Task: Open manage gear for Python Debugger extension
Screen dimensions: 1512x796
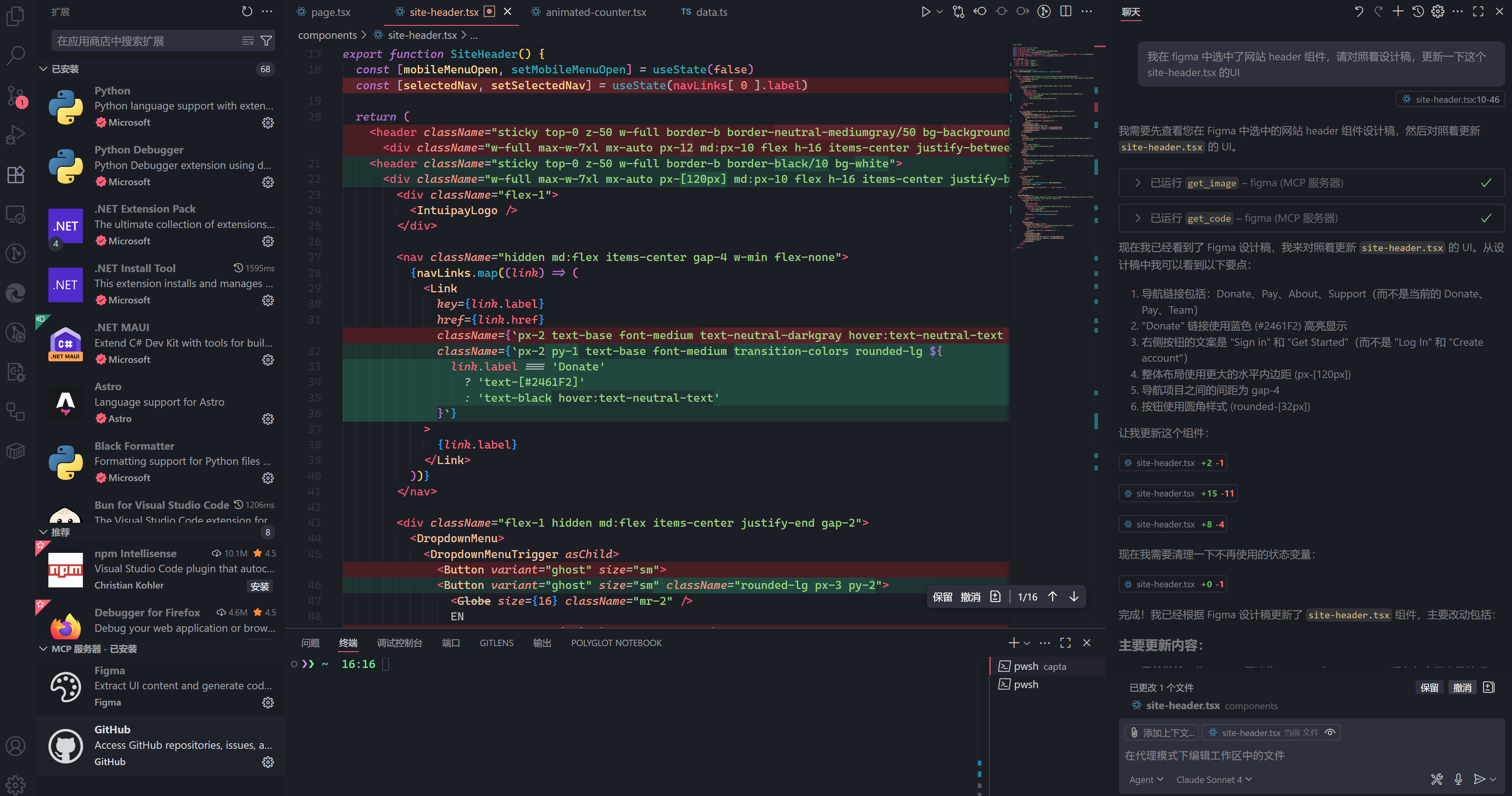Action: [x=268, y=182]
